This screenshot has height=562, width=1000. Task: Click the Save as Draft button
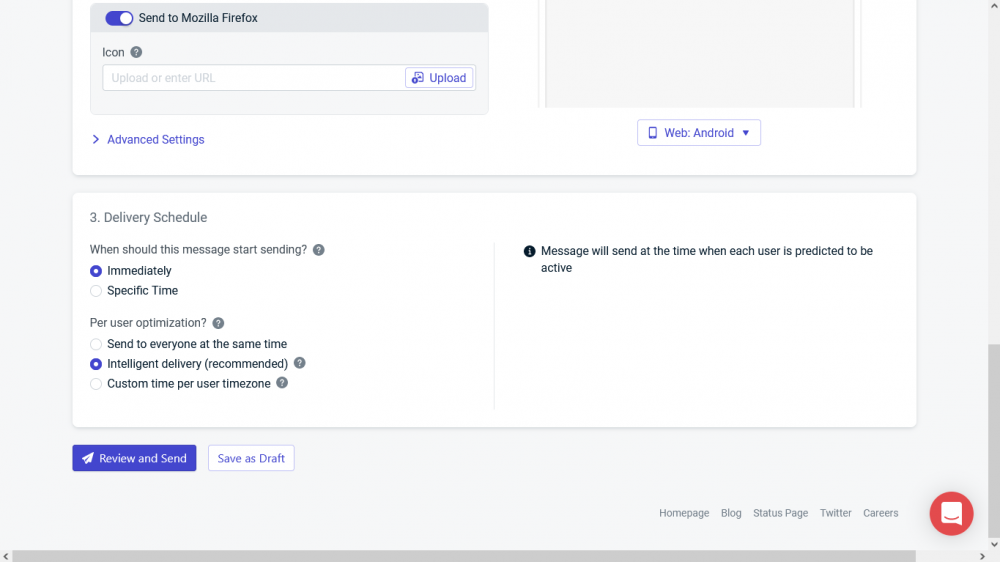point(251,458)
